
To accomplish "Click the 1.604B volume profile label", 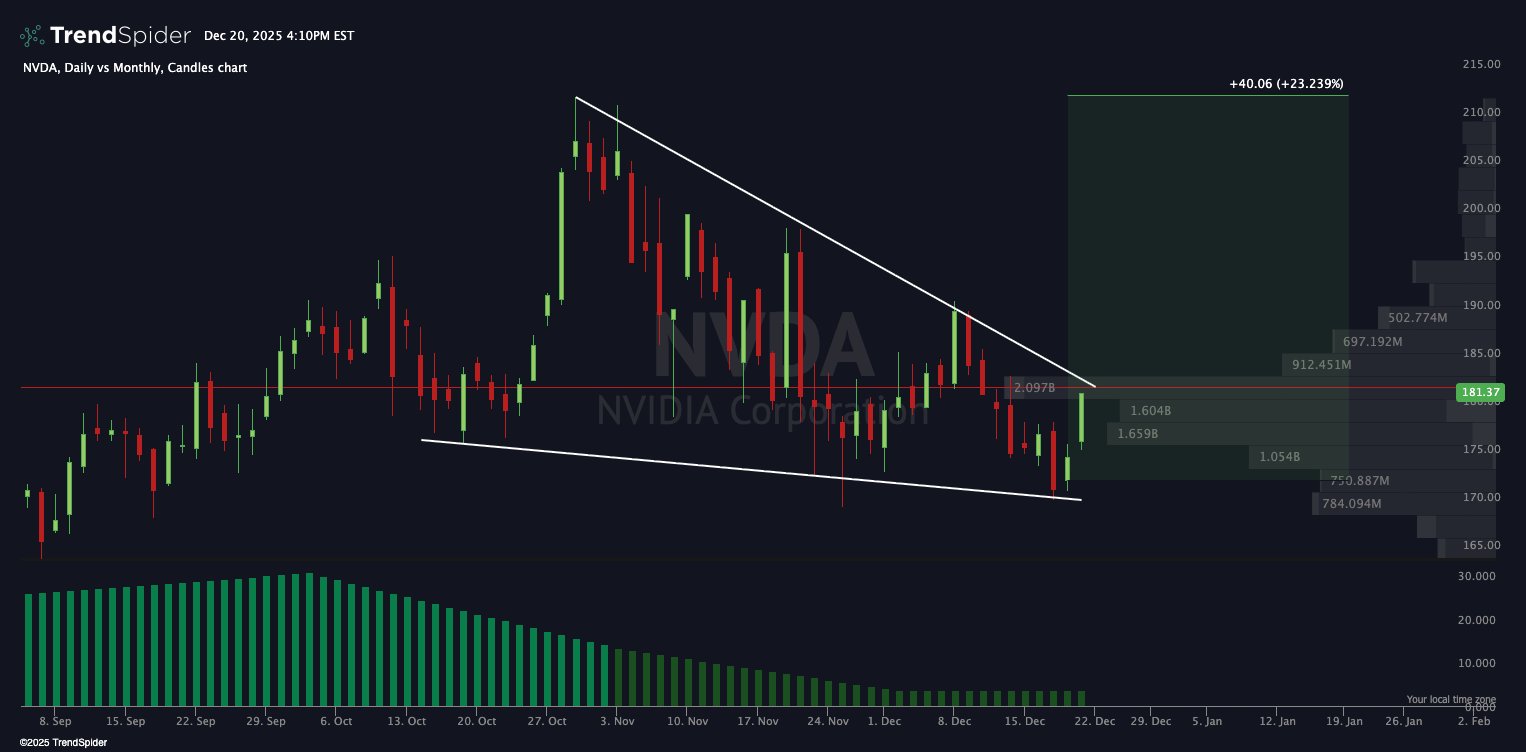I will [1151, 411].
